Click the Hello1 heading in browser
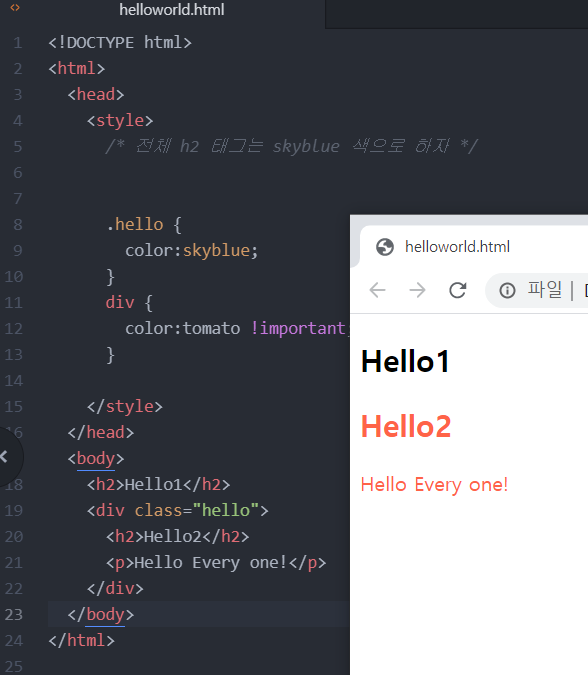The image size is (588, 675). 405,362
